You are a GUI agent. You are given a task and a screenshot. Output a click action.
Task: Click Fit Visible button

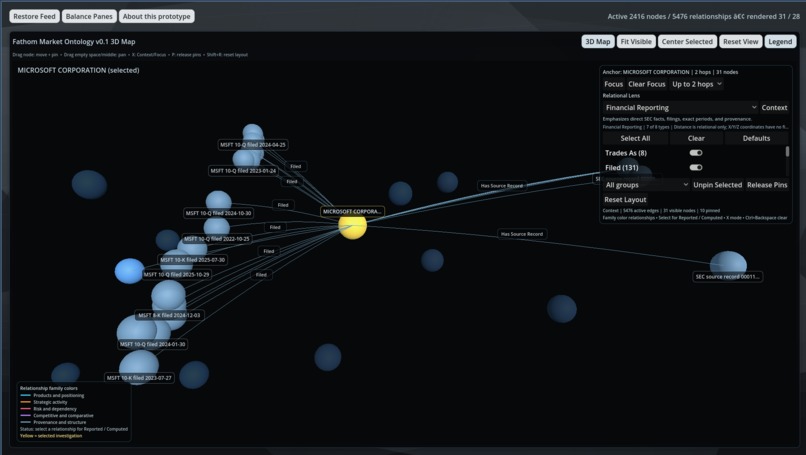click(636, 42)
